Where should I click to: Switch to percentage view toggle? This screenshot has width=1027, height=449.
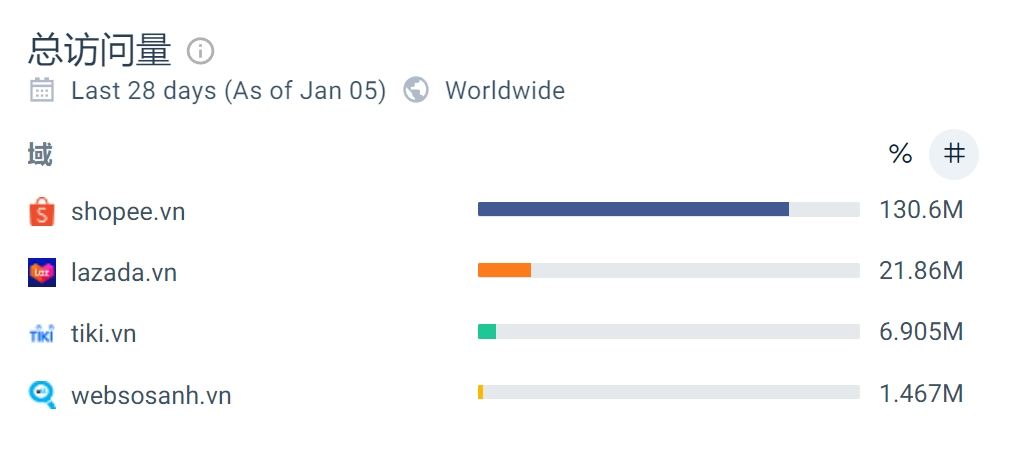(901, 154)
